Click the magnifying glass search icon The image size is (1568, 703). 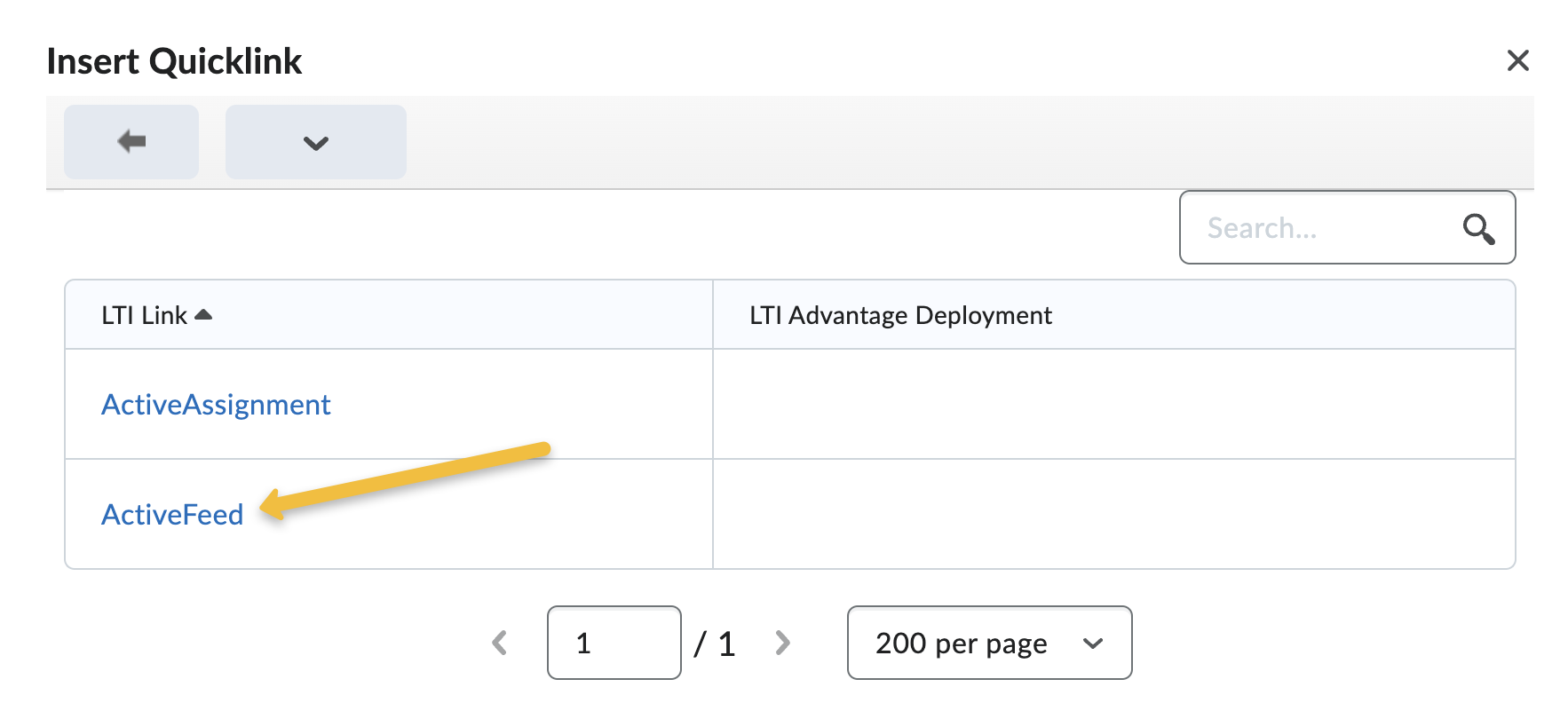(x=1478, y=228)
